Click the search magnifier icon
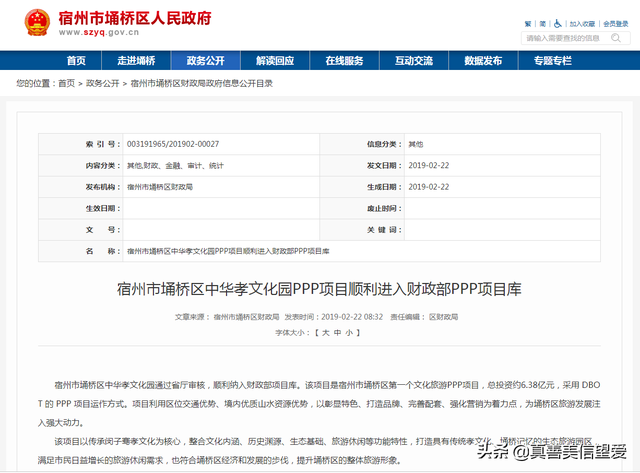This screenshot has width=640, height=473. [x=616, y=38]
